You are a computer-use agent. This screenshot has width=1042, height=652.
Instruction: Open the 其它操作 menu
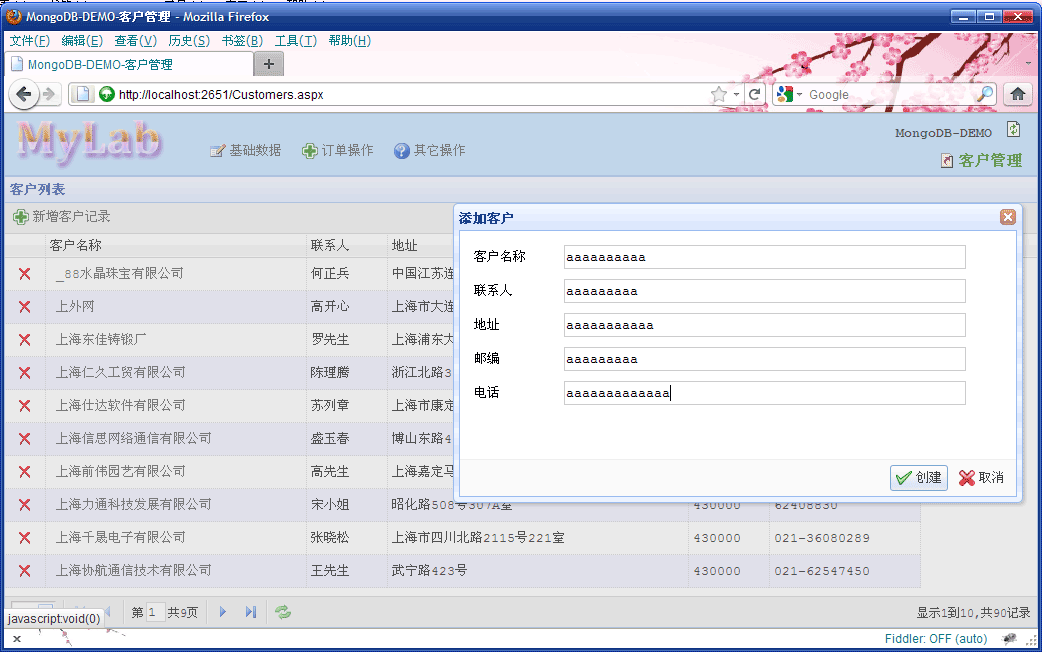pos(429,151)
